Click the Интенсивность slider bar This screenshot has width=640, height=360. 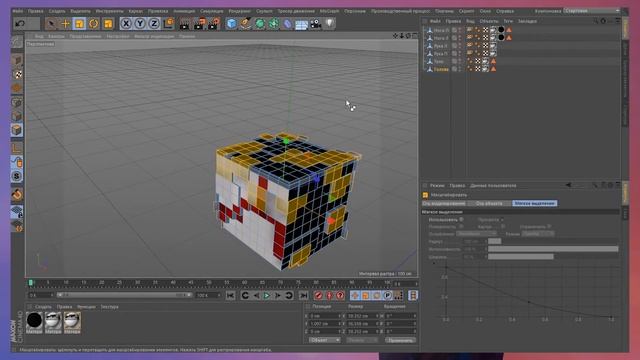click(x=553, y=249)
